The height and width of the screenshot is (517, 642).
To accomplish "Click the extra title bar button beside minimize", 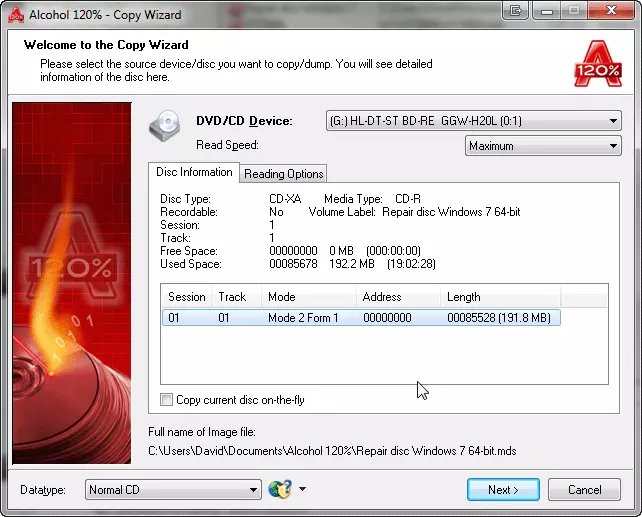I will tap(516, 11).
